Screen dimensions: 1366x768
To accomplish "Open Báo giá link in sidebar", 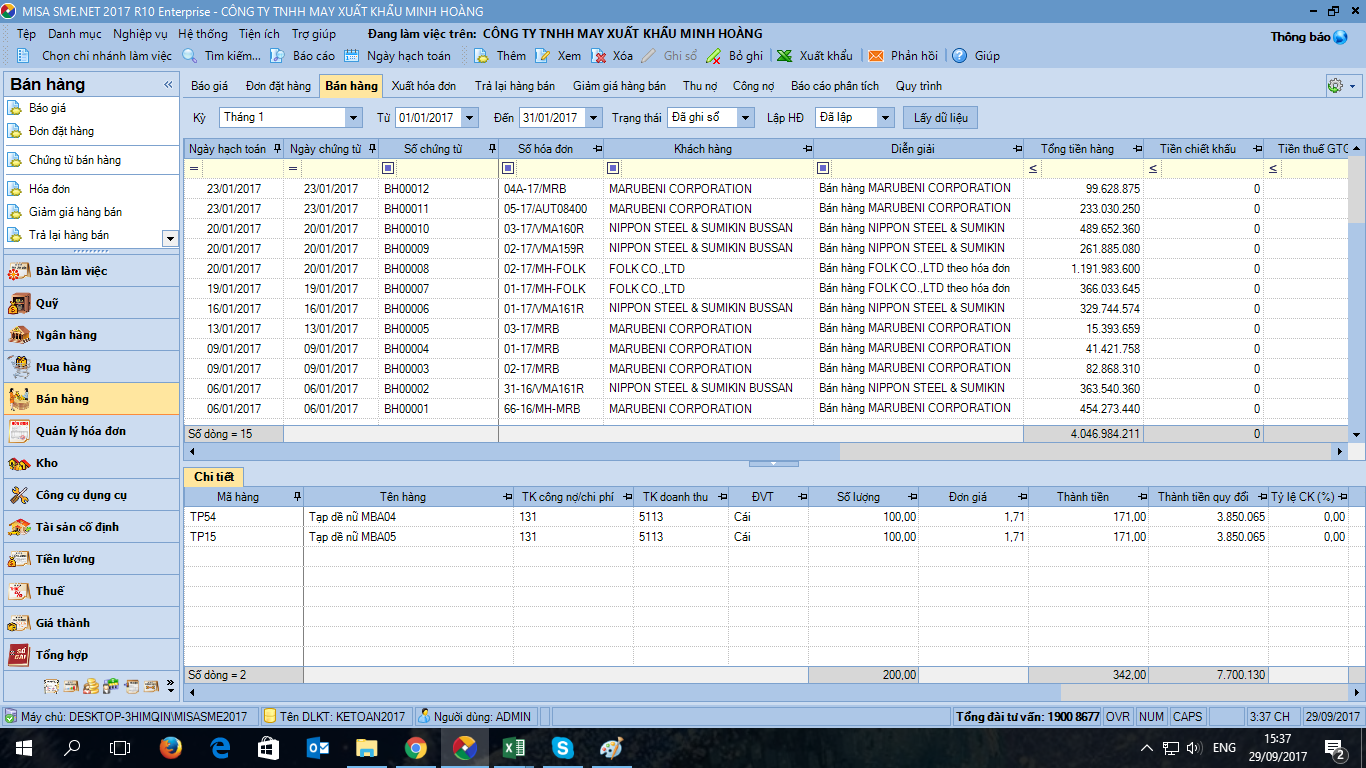I will (47, 108).
